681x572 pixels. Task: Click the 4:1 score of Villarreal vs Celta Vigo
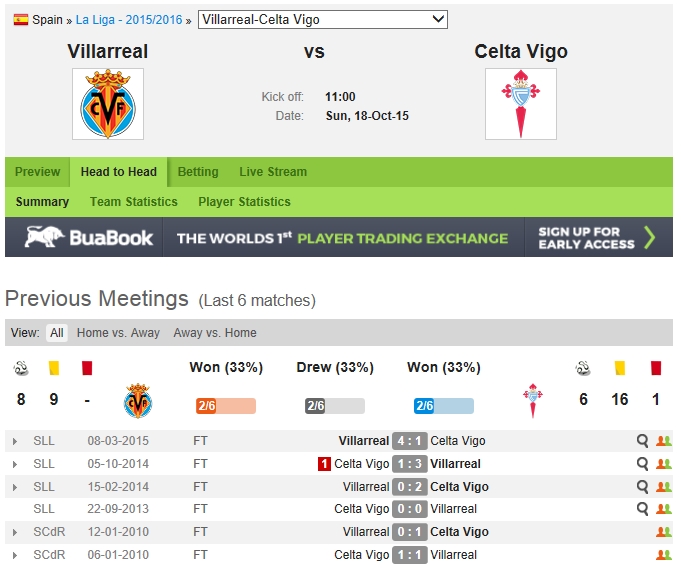pyautogui.click(x=410, y=441)
